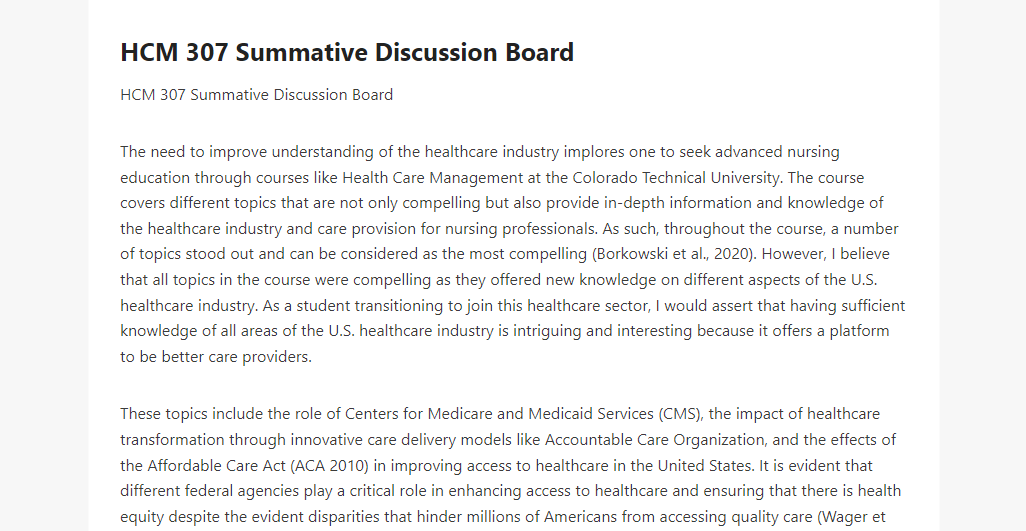Screen dimensions: 1026x531
Task: Click the smaller HCM 307 Summative Discussion Board subtitle
Action: 256,95
